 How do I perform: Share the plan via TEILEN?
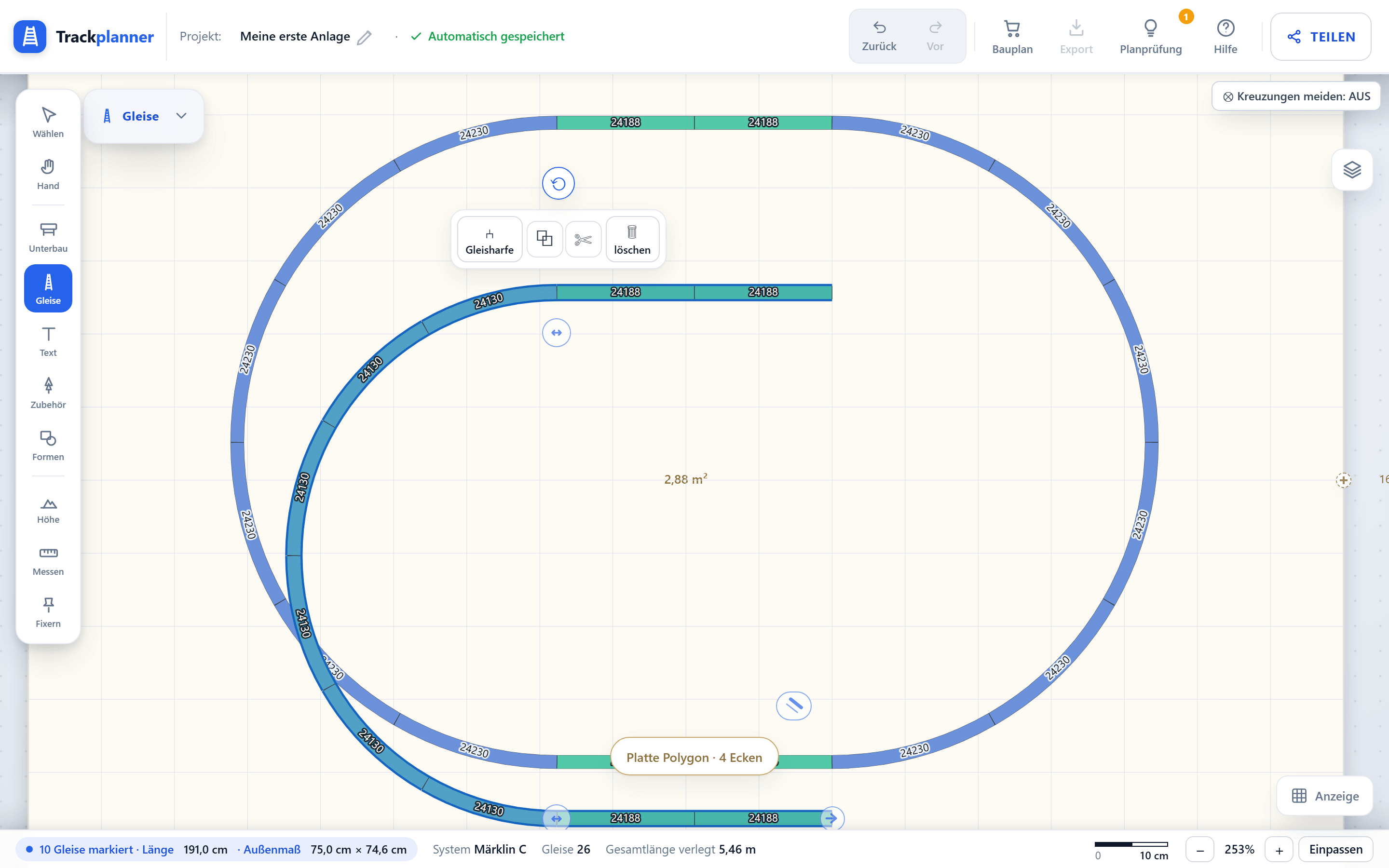[1321, 37]
